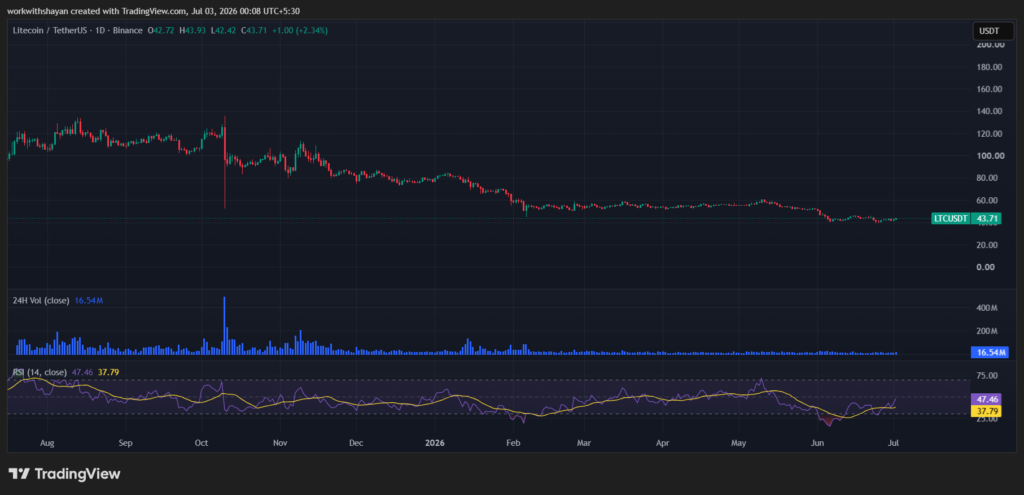Click the 75.00 RSI axis label
1024x495 pixels.
pyautogui.click(x=987, y=375)
